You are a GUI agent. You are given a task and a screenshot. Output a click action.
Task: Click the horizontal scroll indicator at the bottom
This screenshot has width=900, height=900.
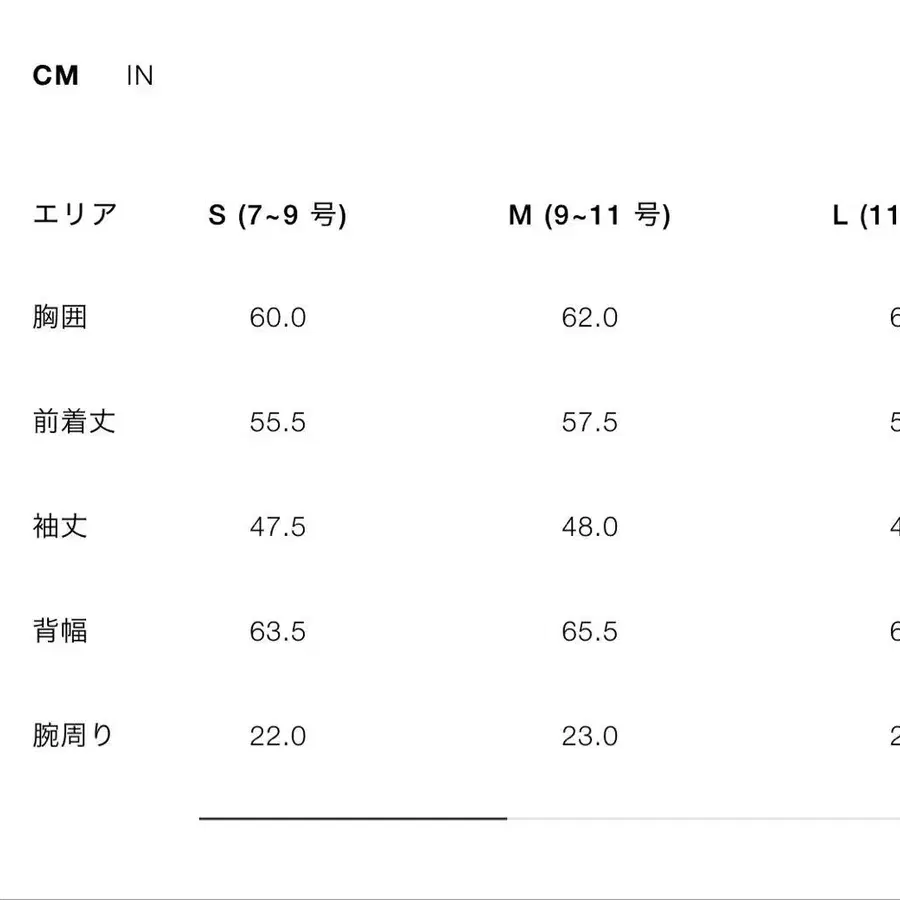coord(352,820)
